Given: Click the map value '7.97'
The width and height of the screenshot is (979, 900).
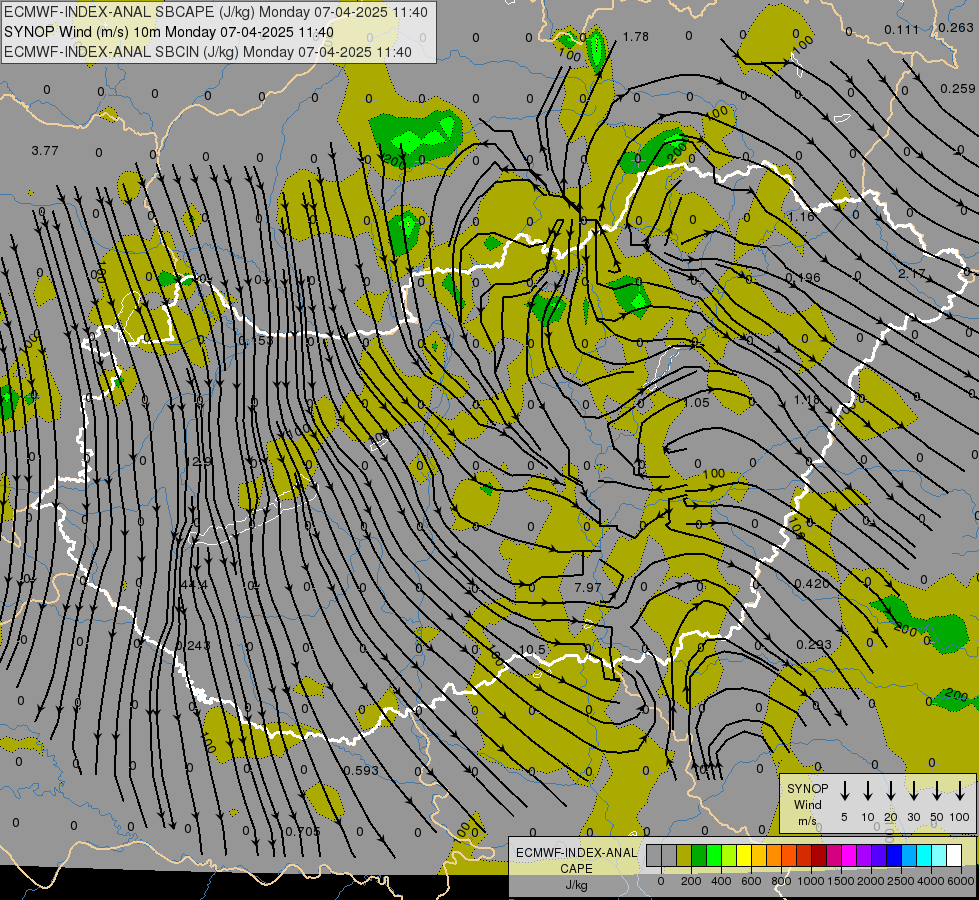Looking at the screenshot, I should pyautogui.click(x=588, y=588).
